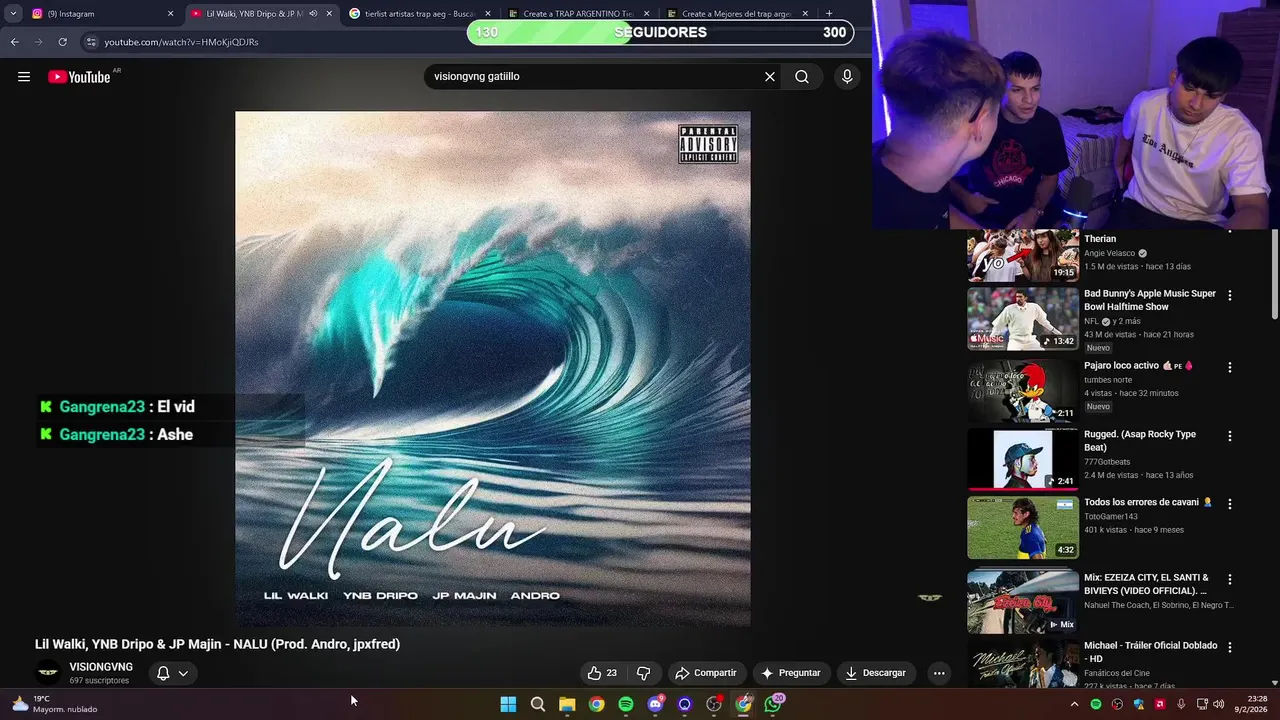Open taskbar search
The height and width of the screenshot is (720, 1280).
coord(538,704)
